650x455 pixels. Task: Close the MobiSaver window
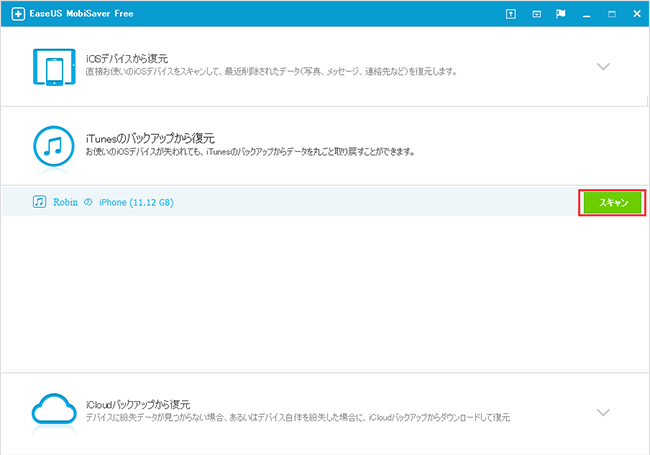[637, 14]
